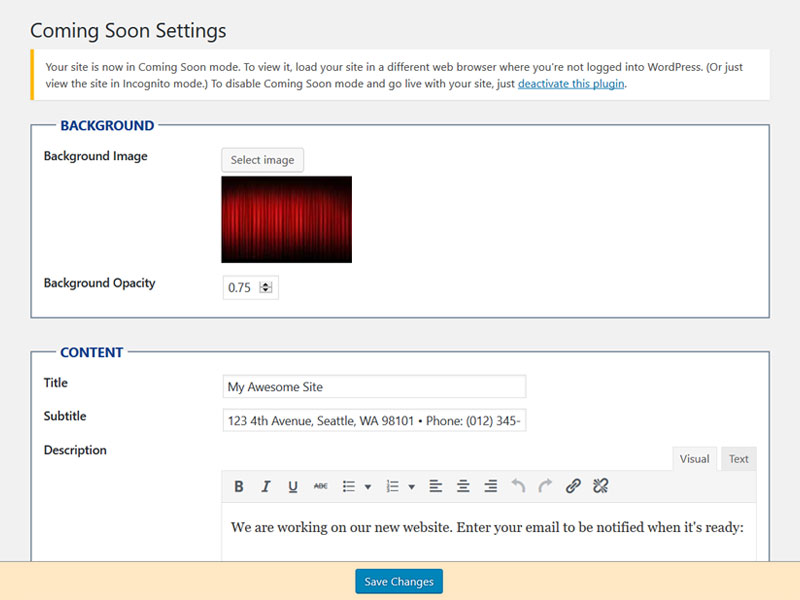Toggle underline formatting in editor
The width and height of the screenshot is (800, 600).
tap(293, 486)
